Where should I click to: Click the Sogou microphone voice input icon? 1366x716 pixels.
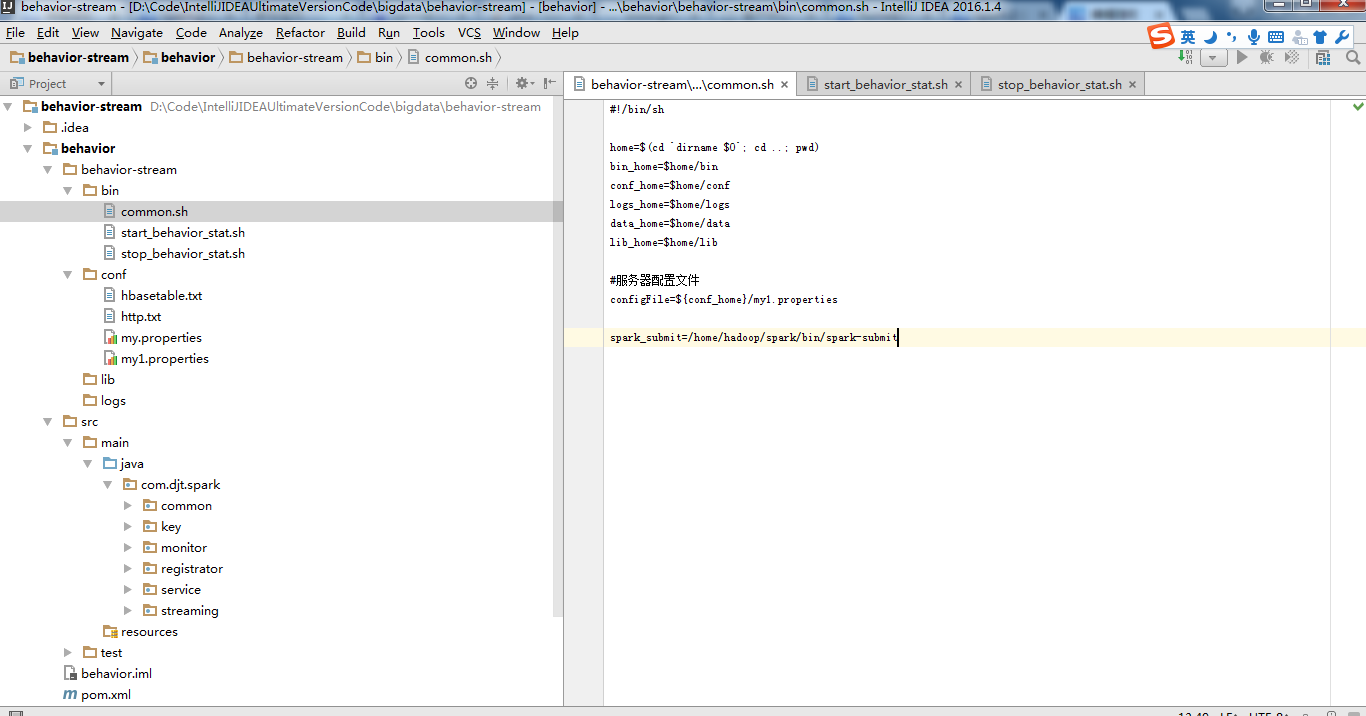tap(1253, 37)
